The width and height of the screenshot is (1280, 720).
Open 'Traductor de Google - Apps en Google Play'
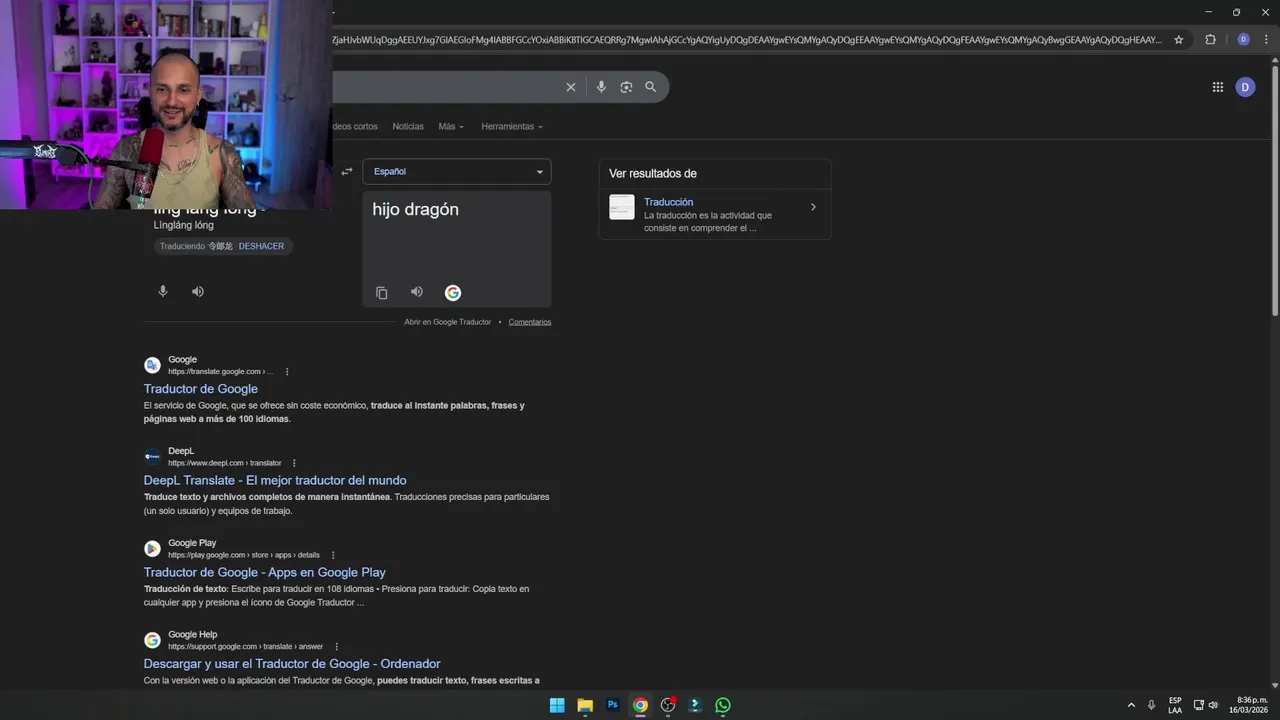[265, 572]
